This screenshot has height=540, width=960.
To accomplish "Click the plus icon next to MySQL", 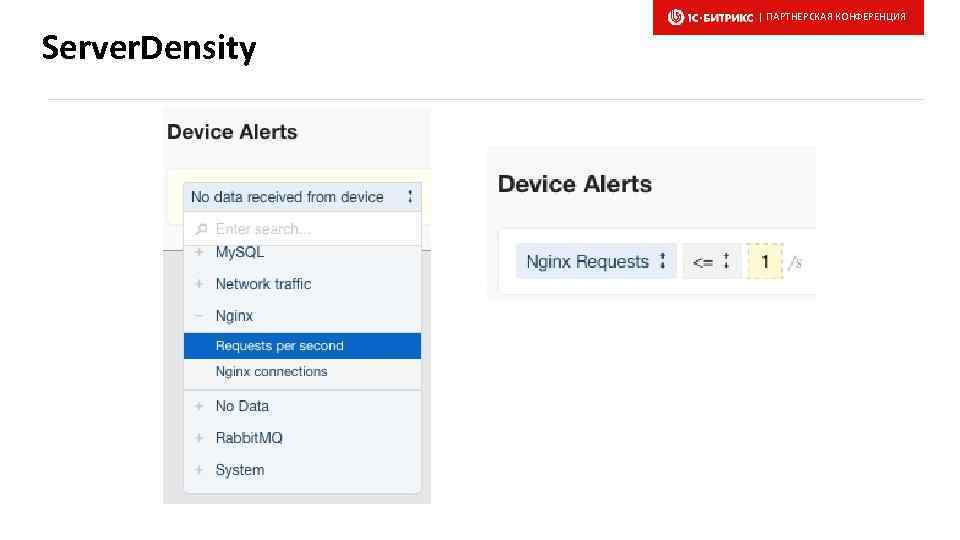I will pyautogui.click(x=200, y=253).
